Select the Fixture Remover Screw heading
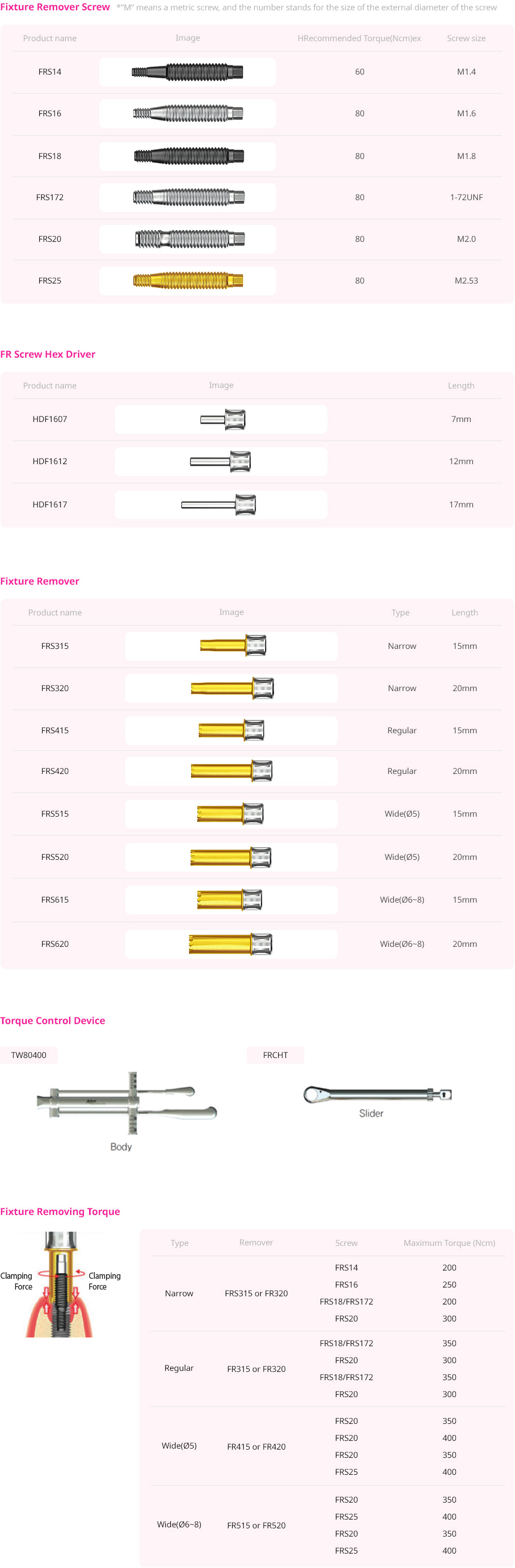Viewport: 515px width, 1568px height. pyautogui.click(x=55, y=7)
